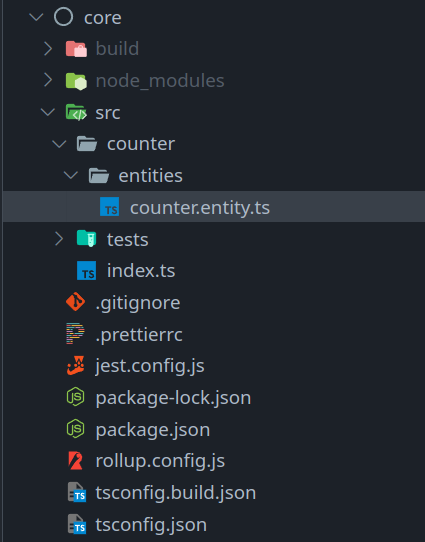Open the .prettierrc file
This screenshot has width=425, height=542.
[x=139, y=335]
